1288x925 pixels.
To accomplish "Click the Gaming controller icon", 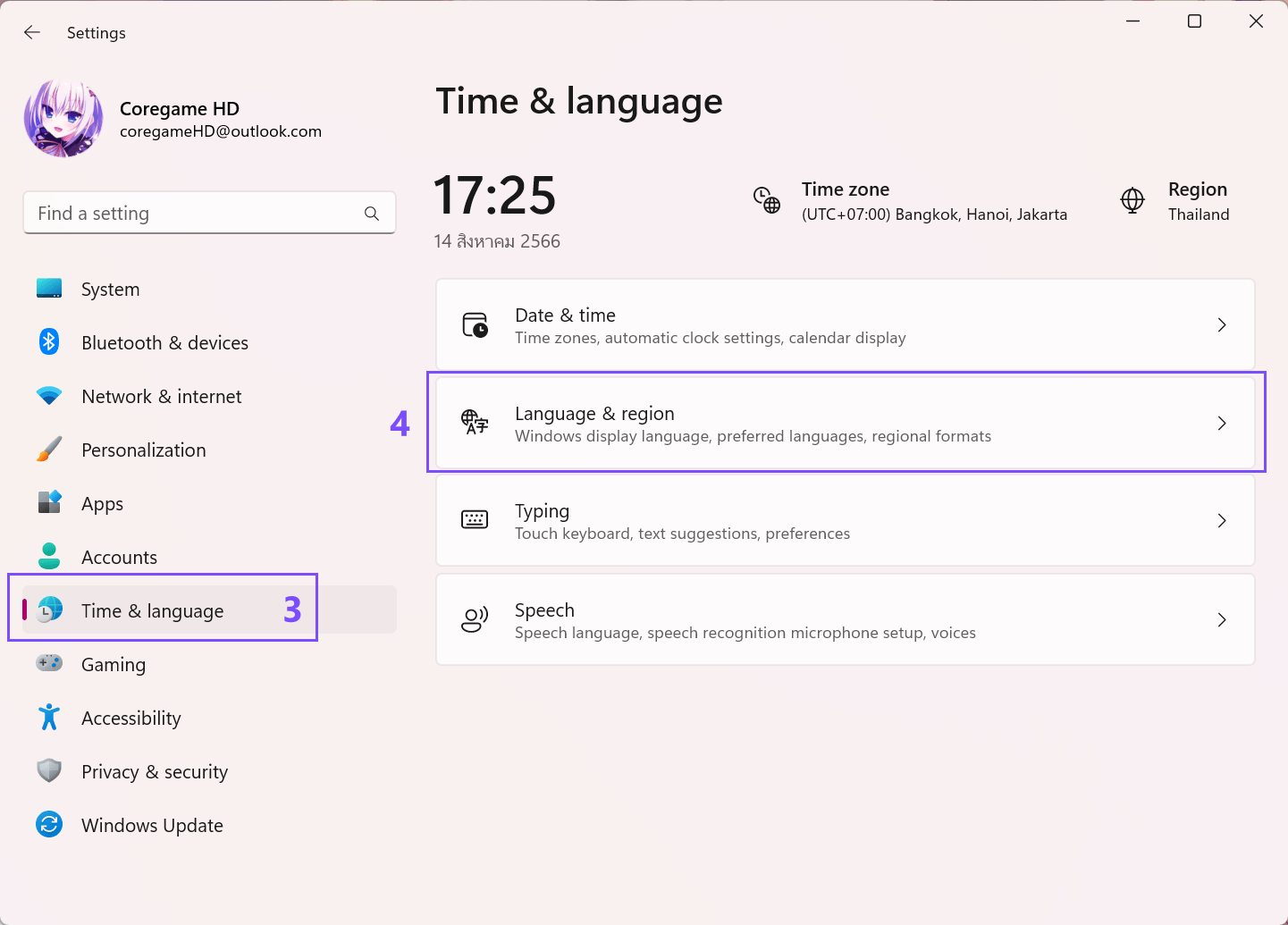I will coord(49,663).
